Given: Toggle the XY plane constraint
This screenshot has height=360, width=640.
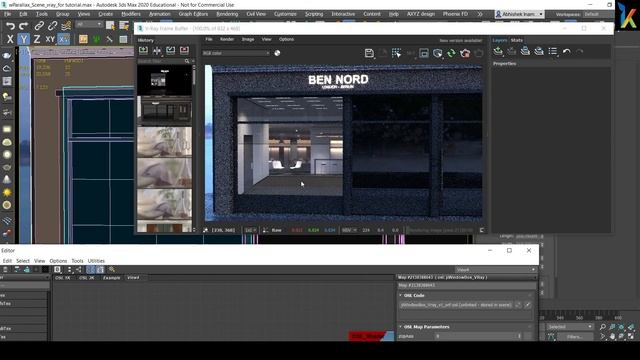Looking at the screenshot, I should [x=50, y=39].
